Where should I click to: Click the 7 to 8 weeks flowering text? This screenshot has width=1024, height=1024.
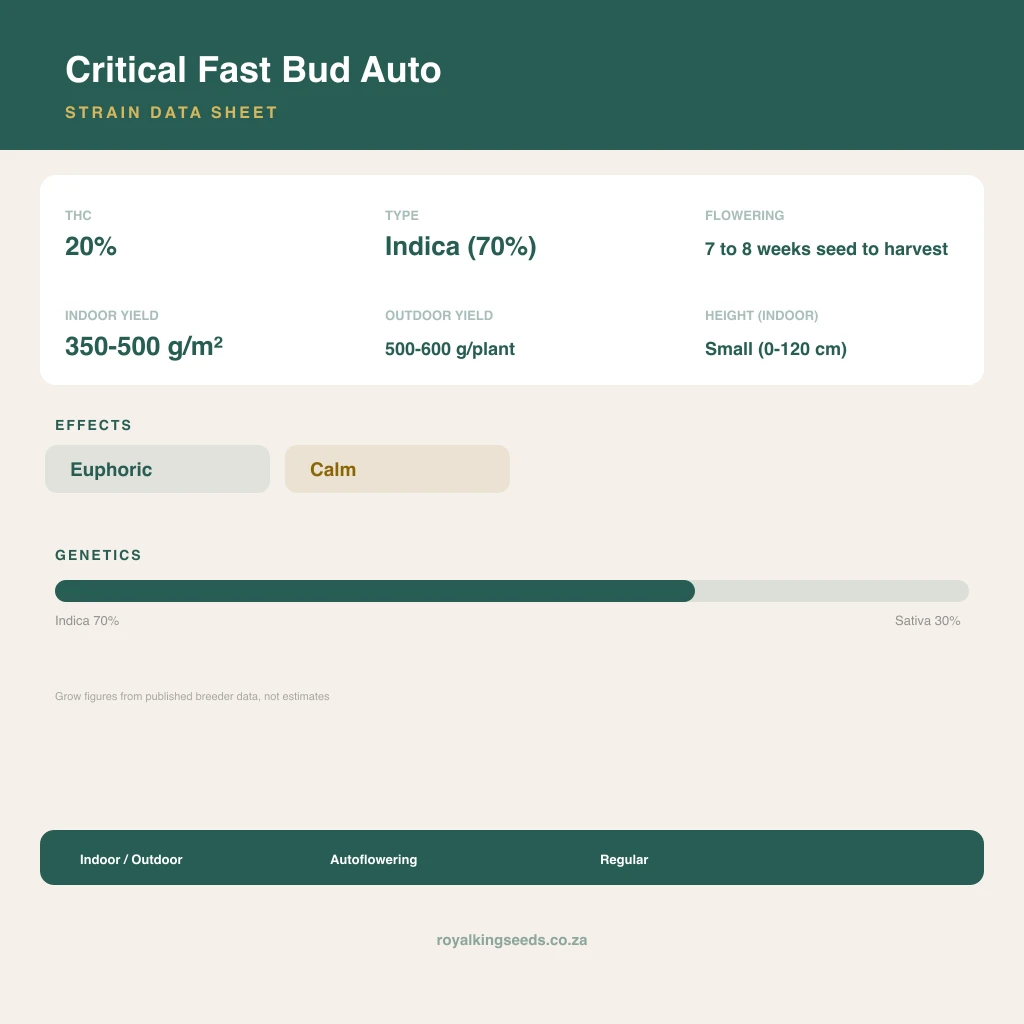tap(826, 249)
